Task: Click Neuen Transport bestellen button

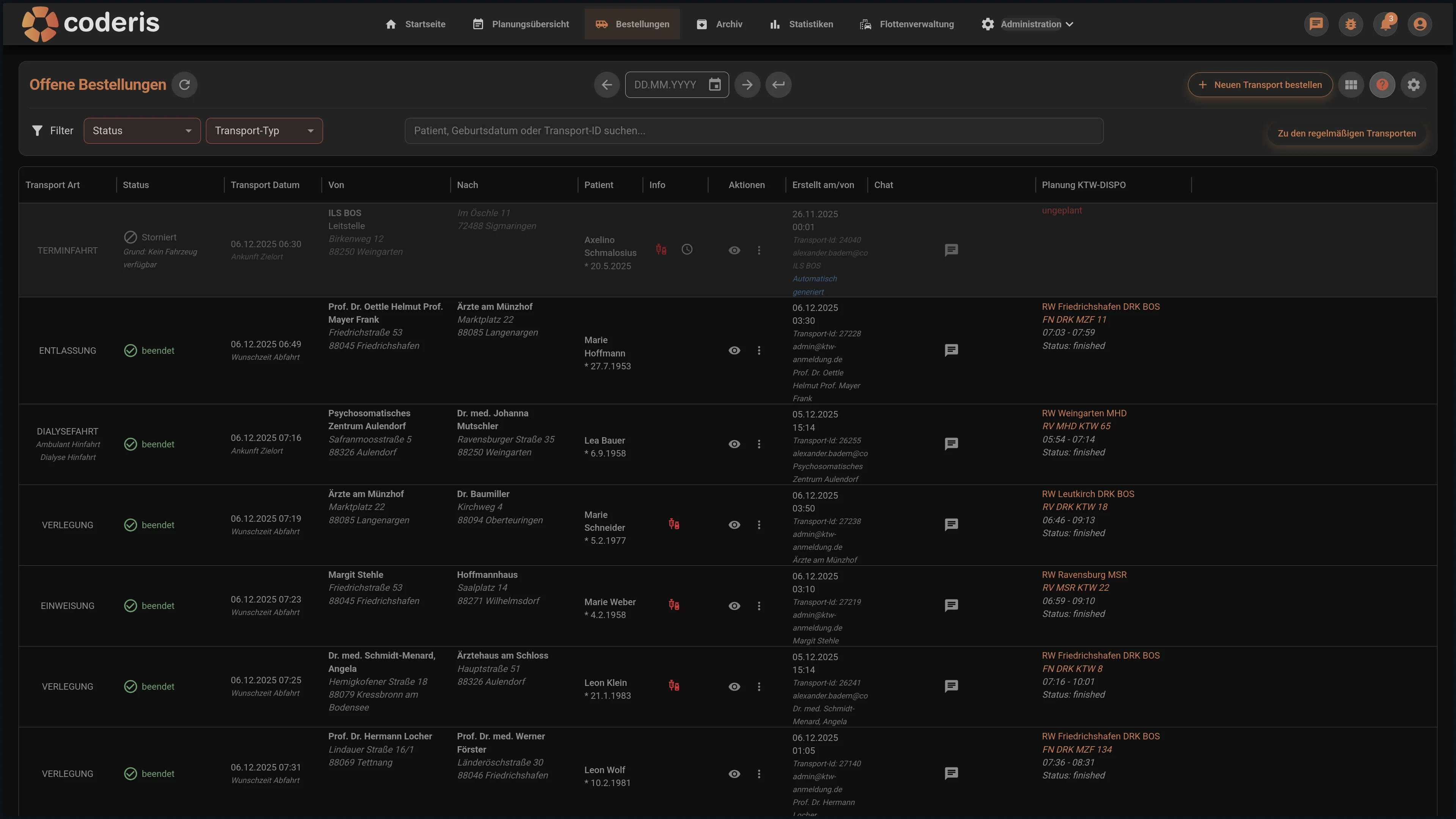Action: (x=1260, y=85)
